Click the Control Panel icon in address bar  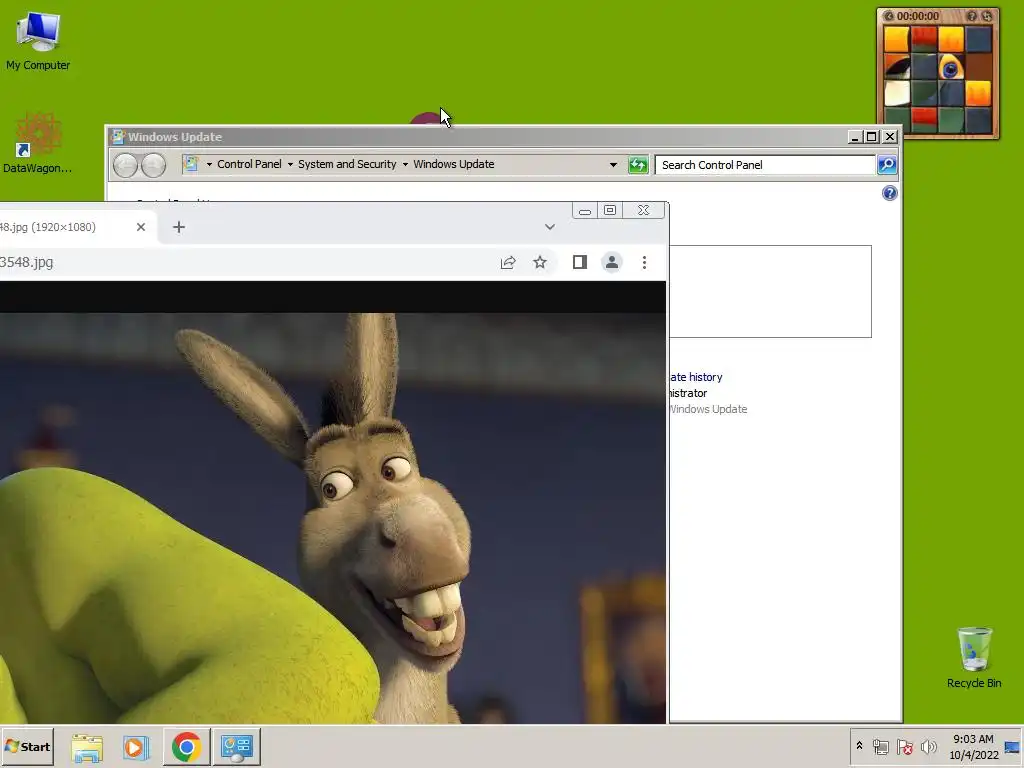(x=191, y=164)
